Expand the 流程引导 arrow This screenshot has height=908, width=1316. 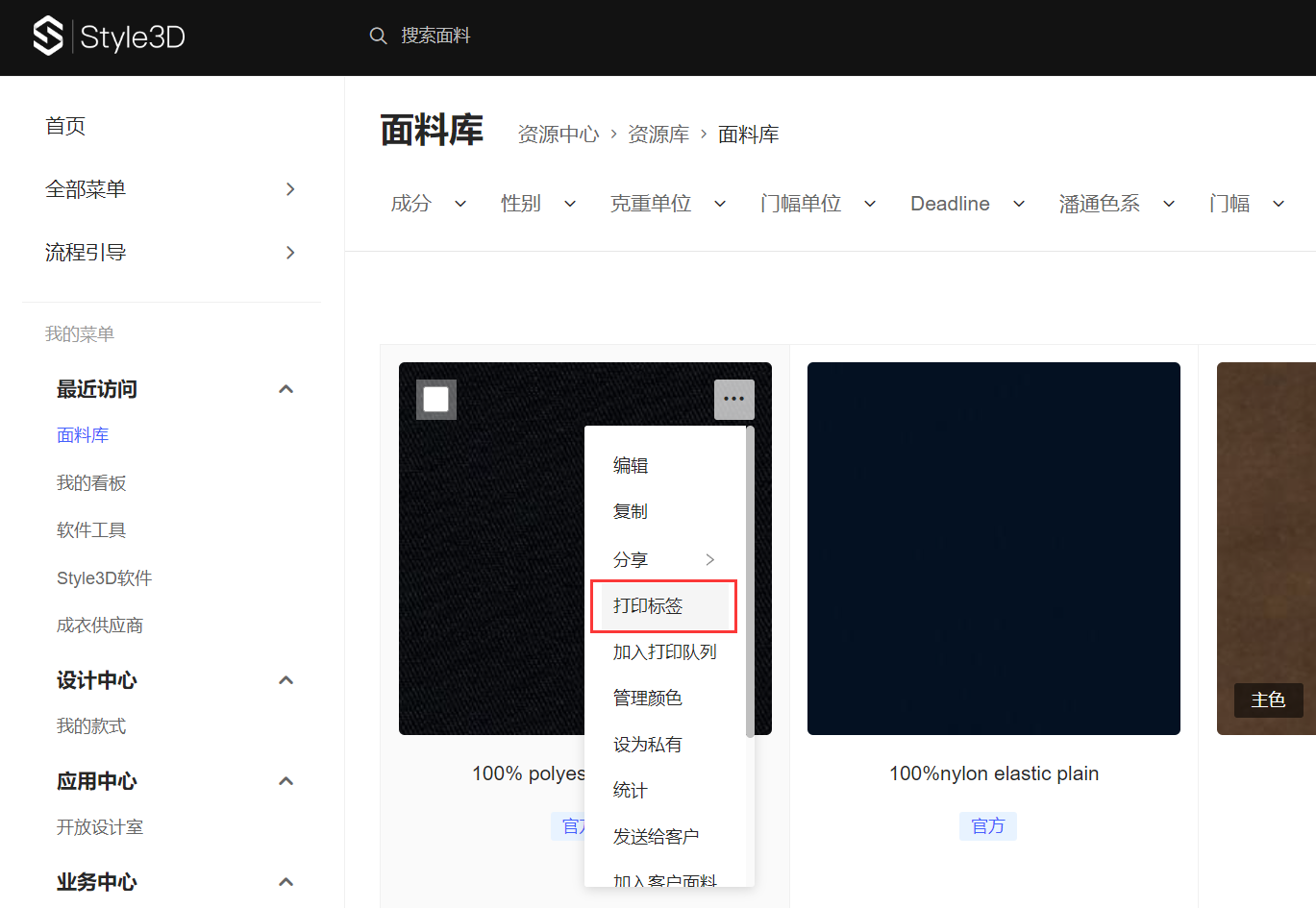[290, 253]
